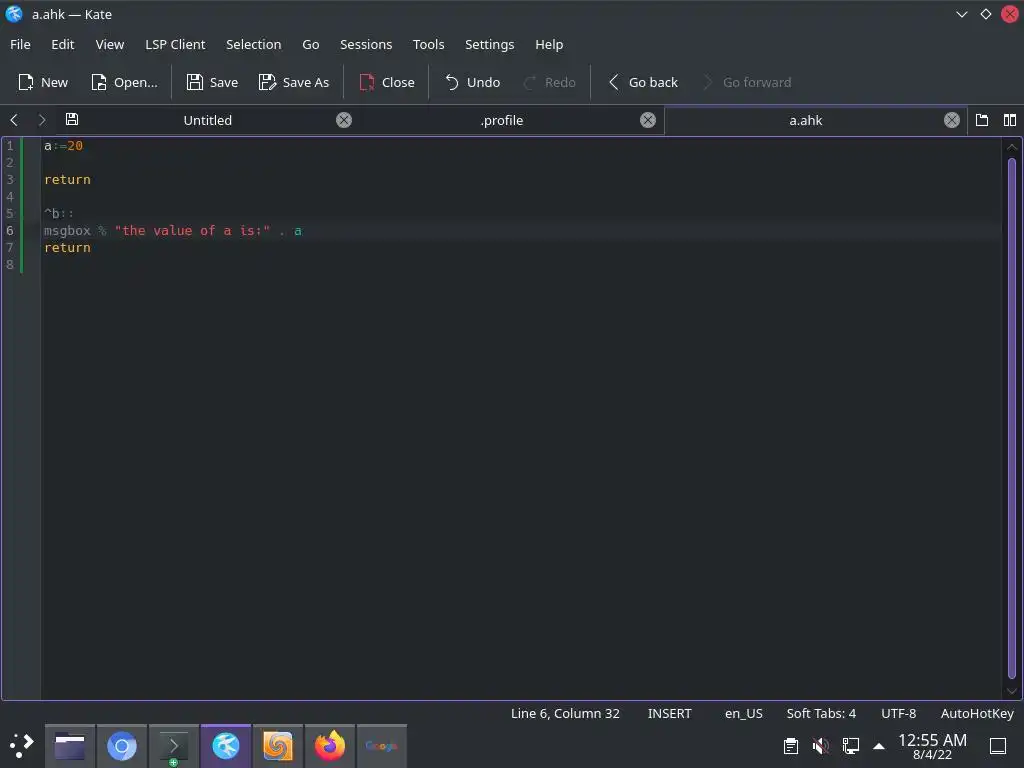Viewport: 1024px width, 768px height.
Task: Undo the last edit
Action: pos(472,82)
